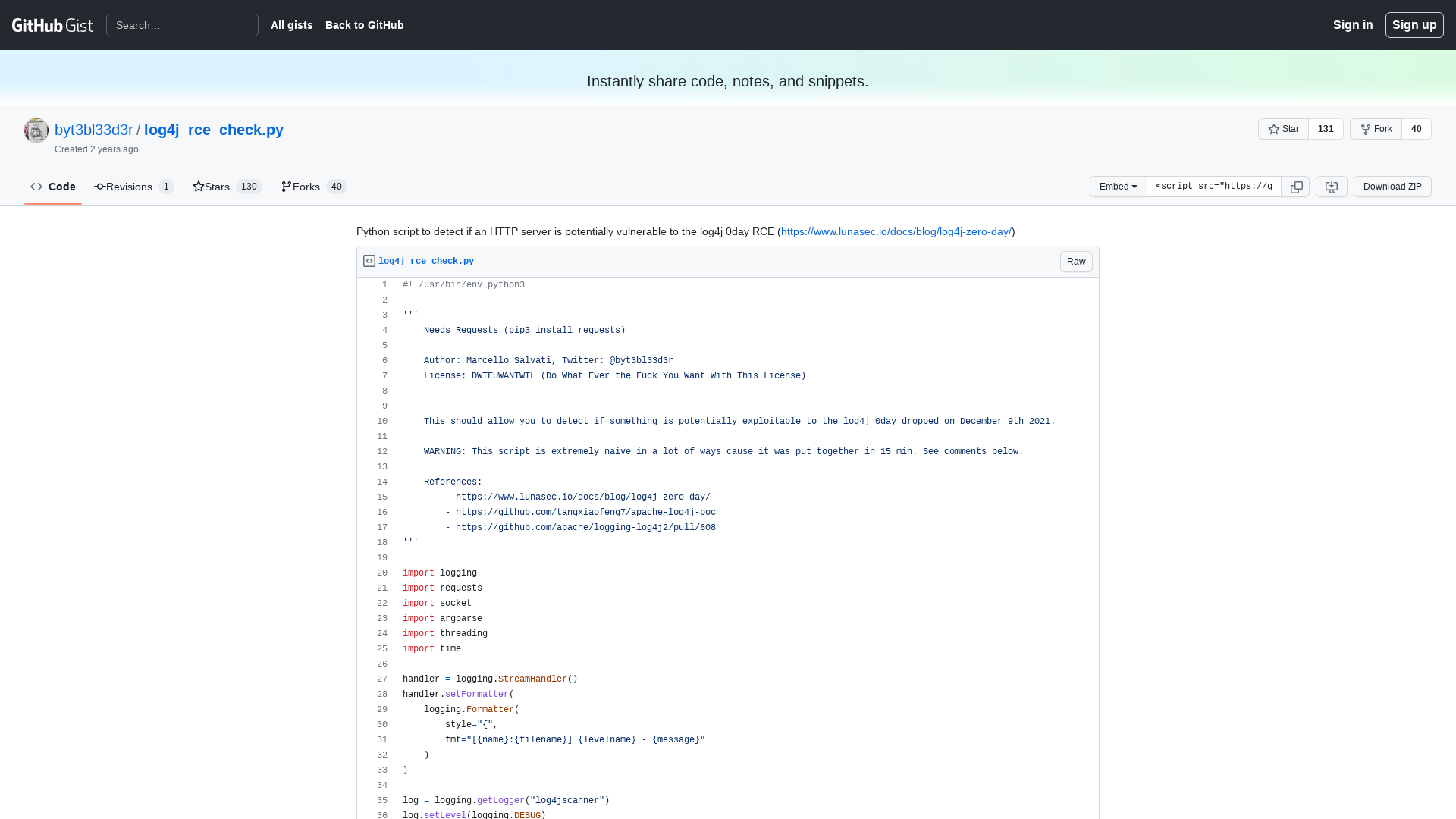
Task: Click the tangxiaofeng7/apache-log4j-poc URL in code
Action: point(585,513)
